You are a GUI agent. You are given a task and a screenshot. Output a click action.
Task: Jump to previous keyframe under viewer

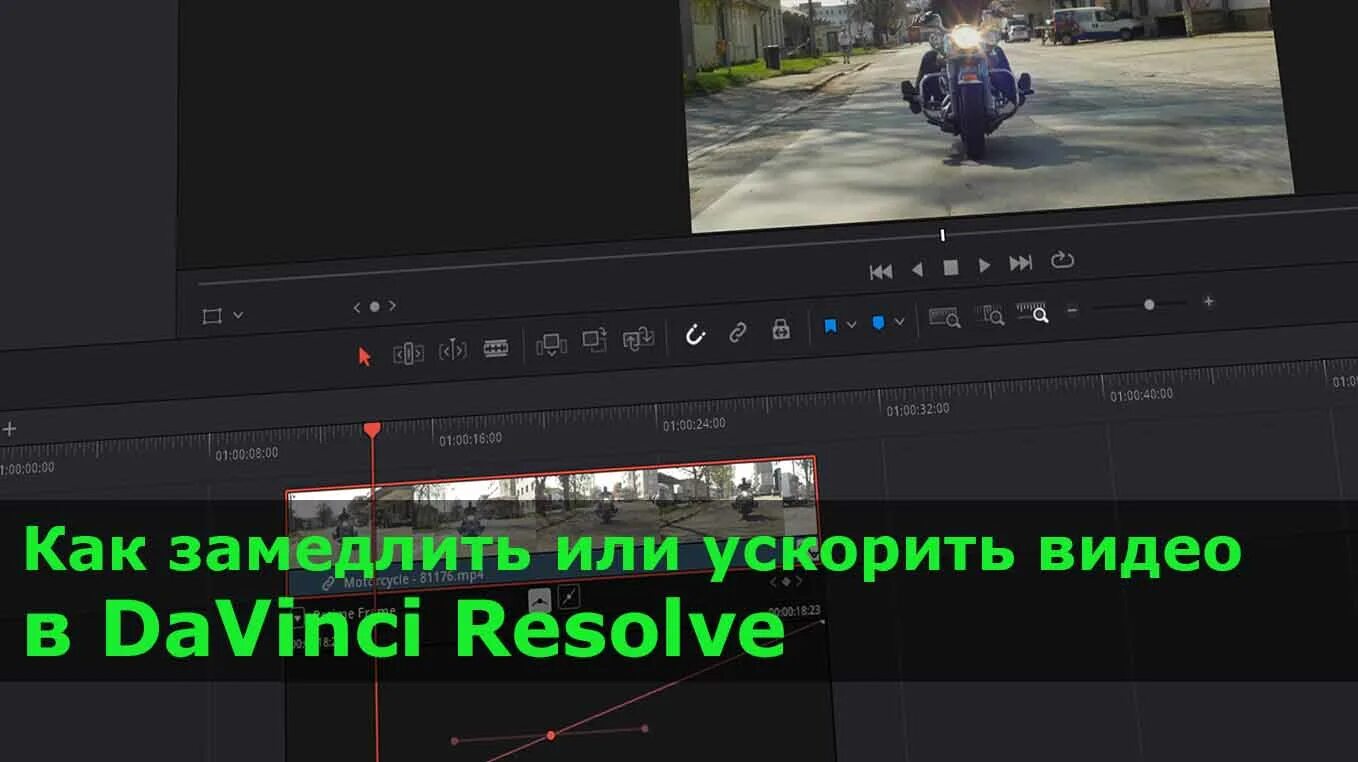coord(357,308)
